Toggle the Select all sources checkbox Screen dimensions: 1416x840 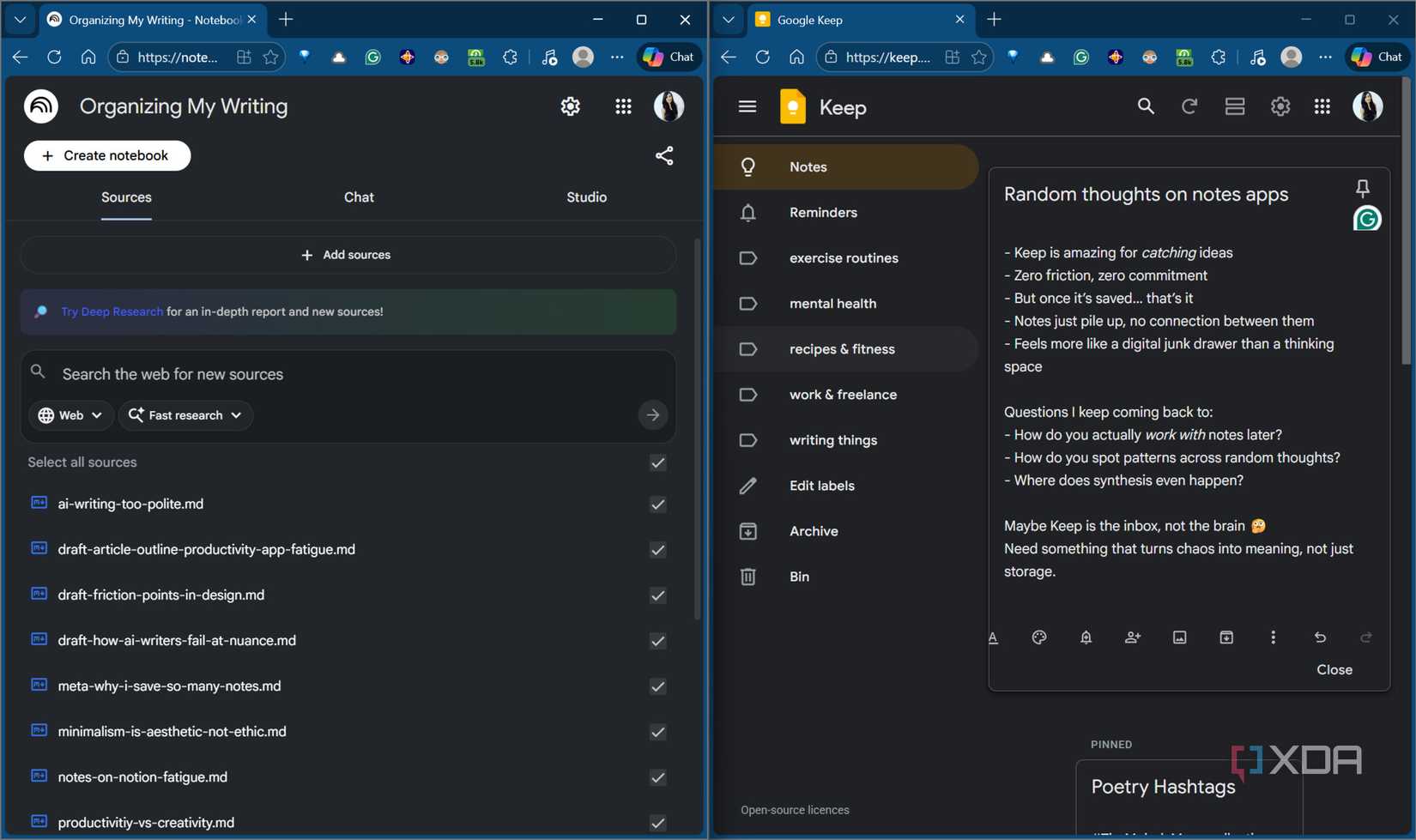click(x=658, y=463)
